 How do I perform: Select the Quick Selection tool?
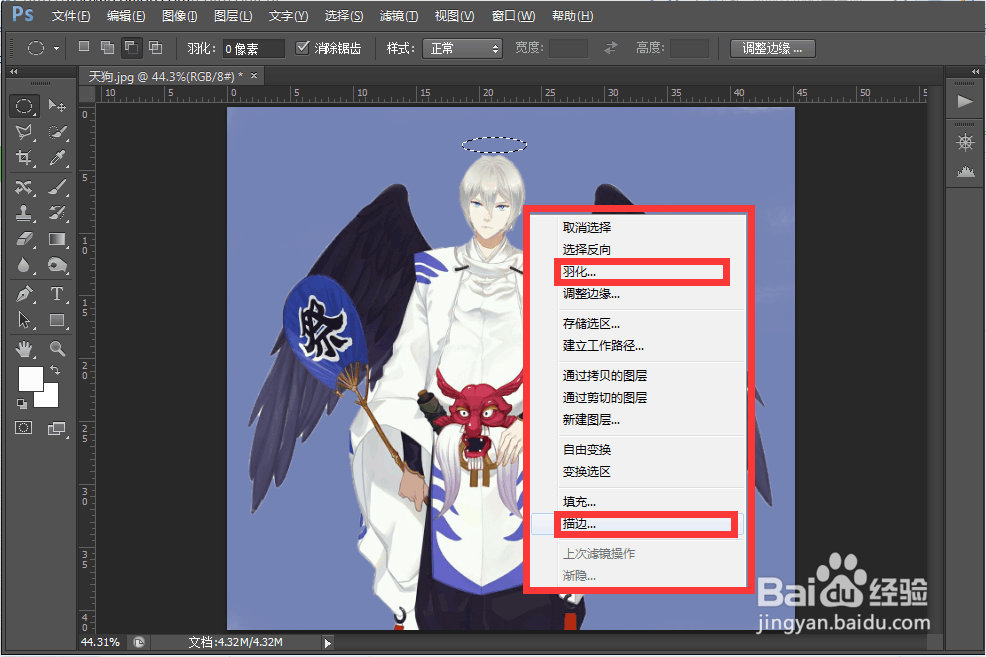click(x=57, y=132)
